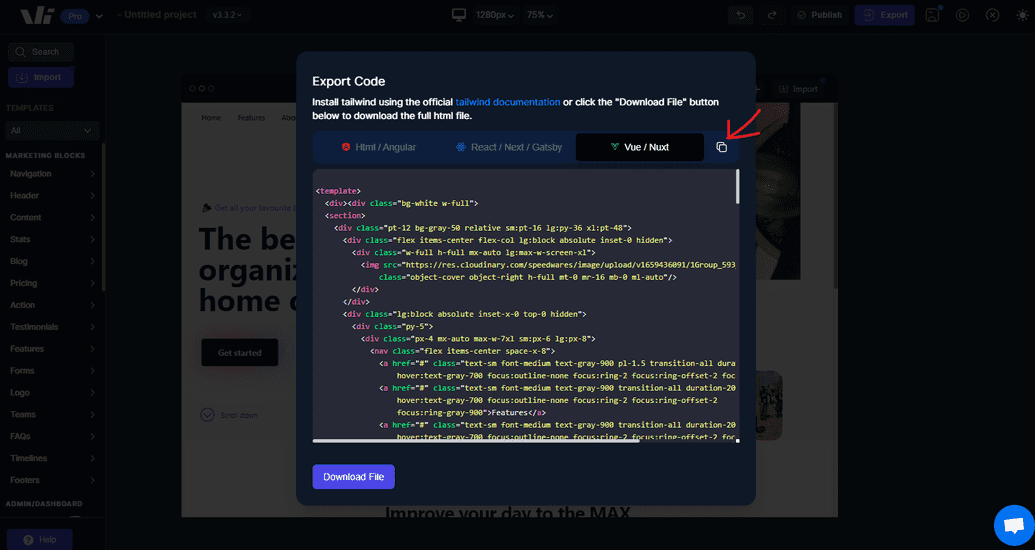Viewport: 1035px width, 550px height.
Task: Click the redo arrow in top bar
Action: 772,15
